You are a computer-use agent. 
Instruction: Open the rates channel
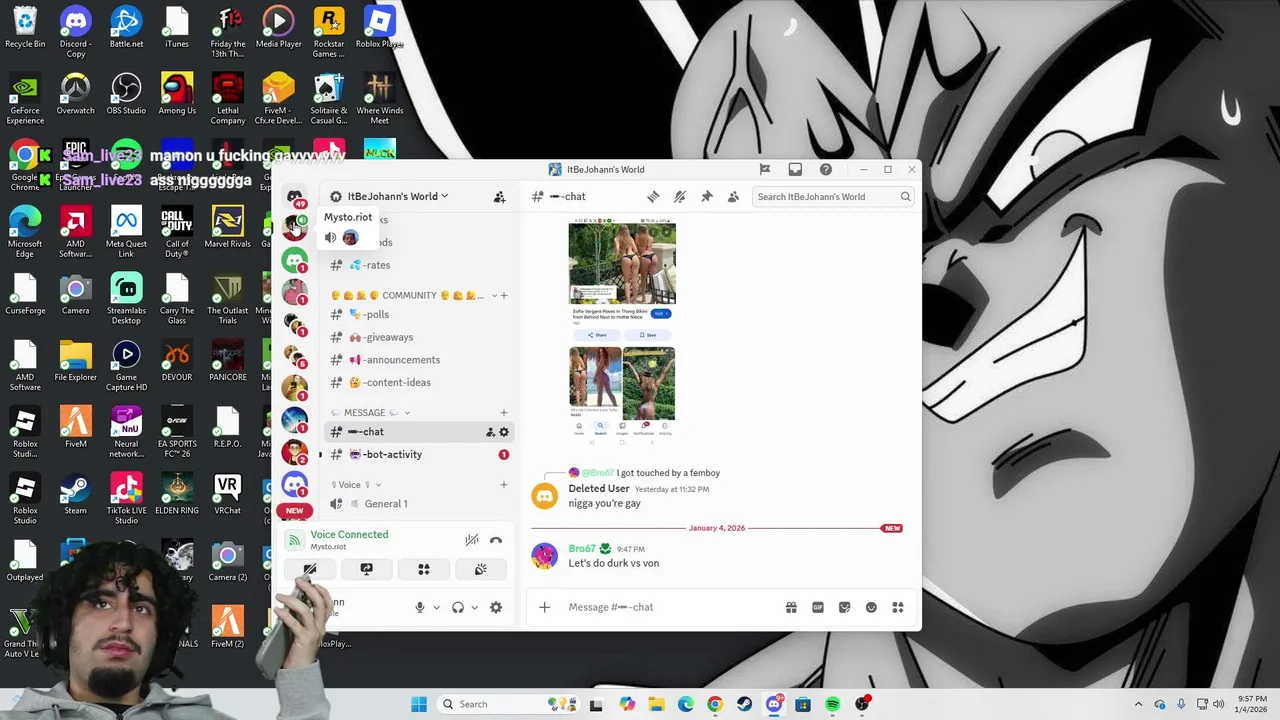(x=420, y=265)
